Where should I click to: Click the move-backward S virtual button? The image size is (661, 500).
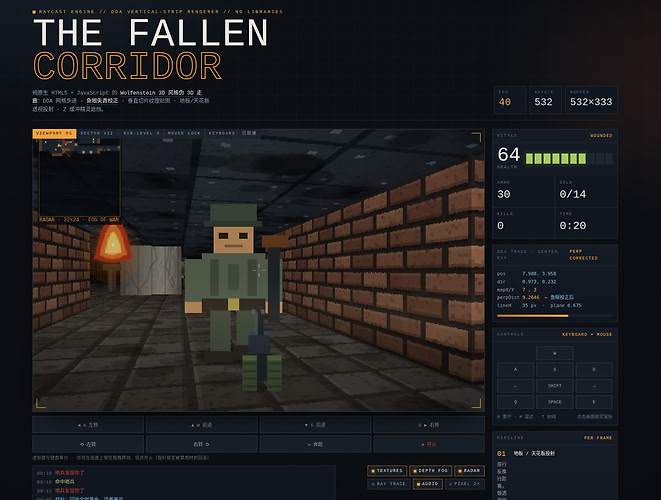[315, 425]
